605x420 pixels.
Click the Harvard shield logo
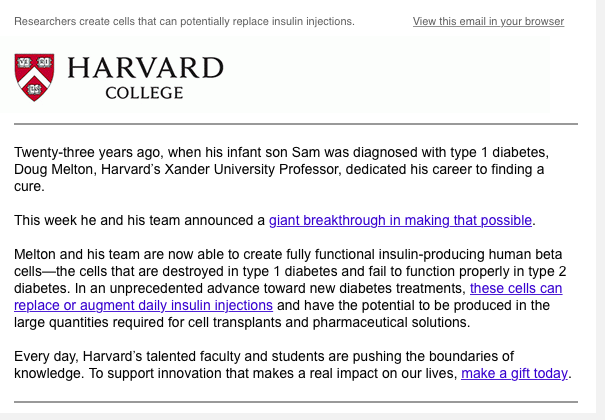[33, 77]
